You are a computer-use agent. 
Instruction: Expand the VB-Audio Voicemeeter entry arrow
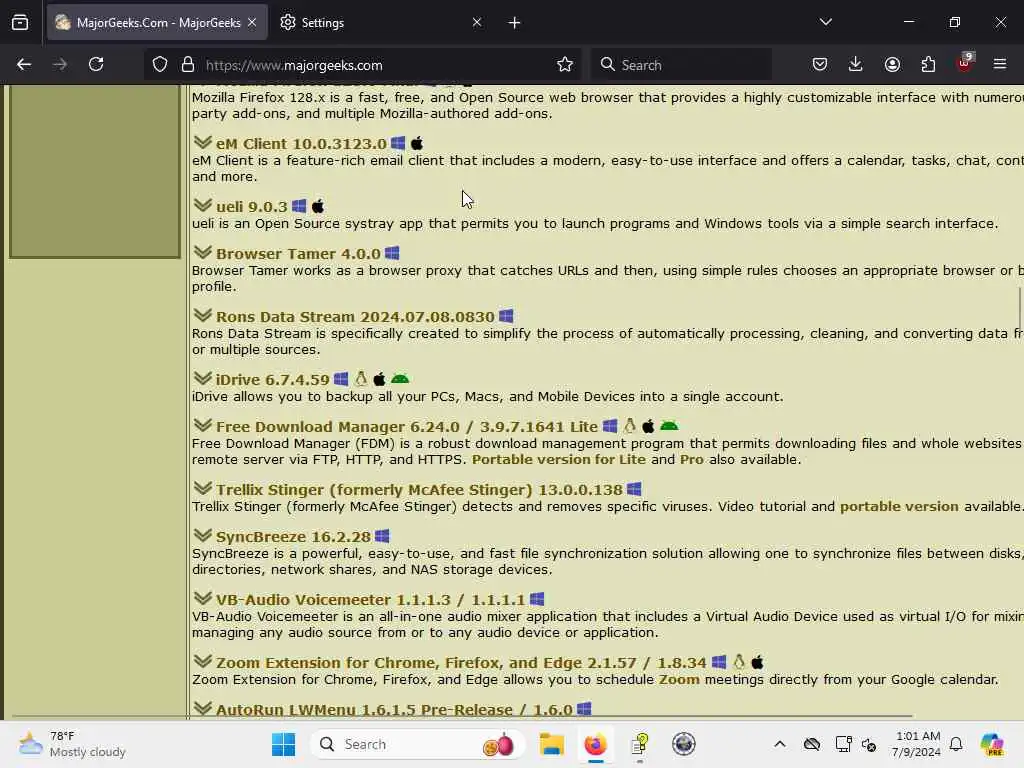pyautogui.click(x=202, y=598)
